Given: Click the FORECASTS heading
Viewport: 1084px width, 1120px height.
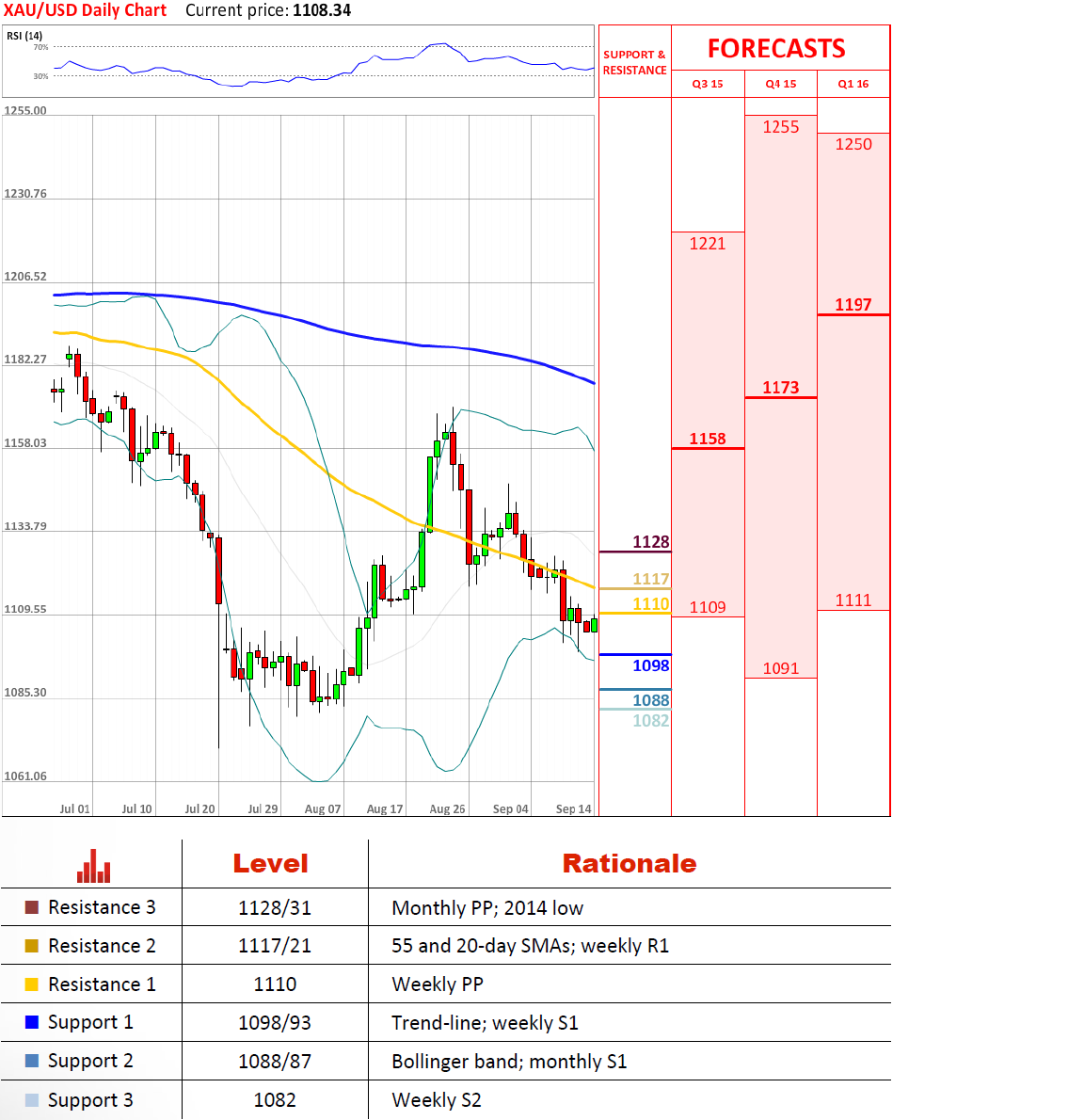Looking at the screenshot, I should point(776,49).
